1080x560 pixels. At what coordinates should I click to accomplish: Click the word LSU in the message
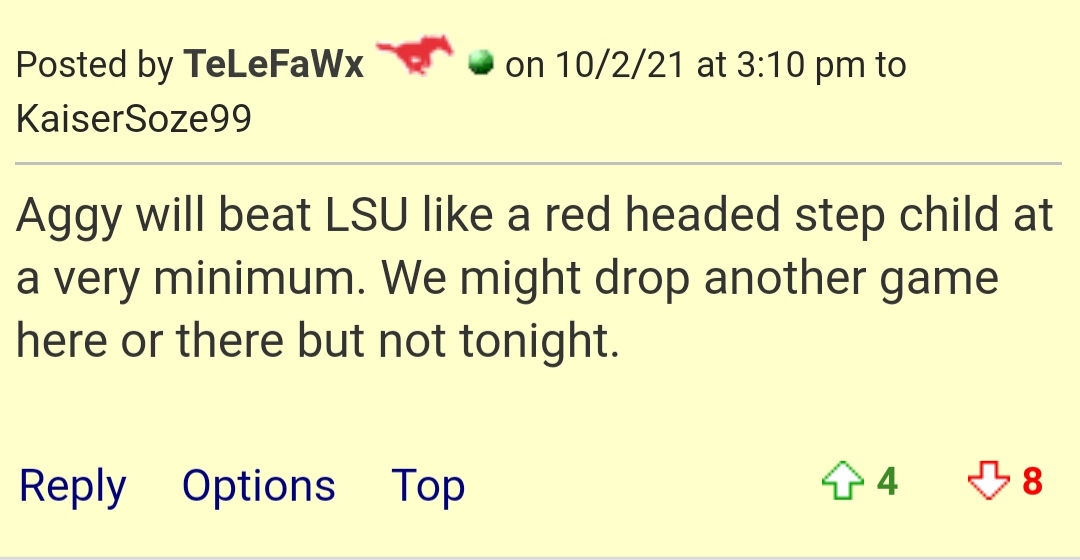point(366,214)
